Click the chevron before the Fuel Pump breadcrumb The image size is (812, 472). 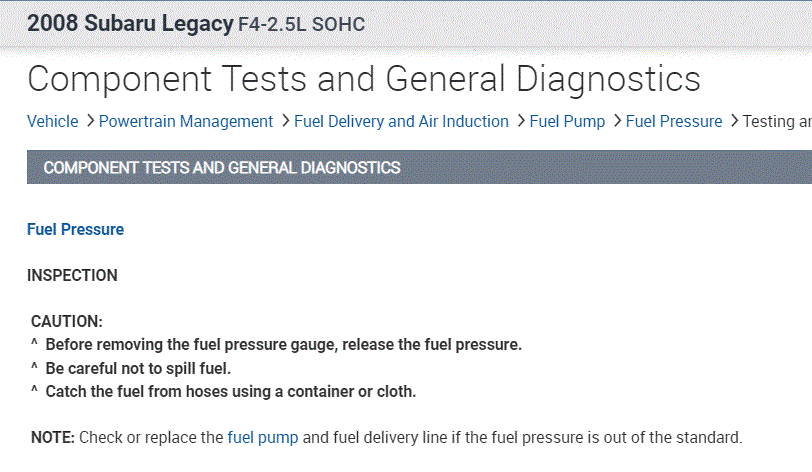[519, 122]
